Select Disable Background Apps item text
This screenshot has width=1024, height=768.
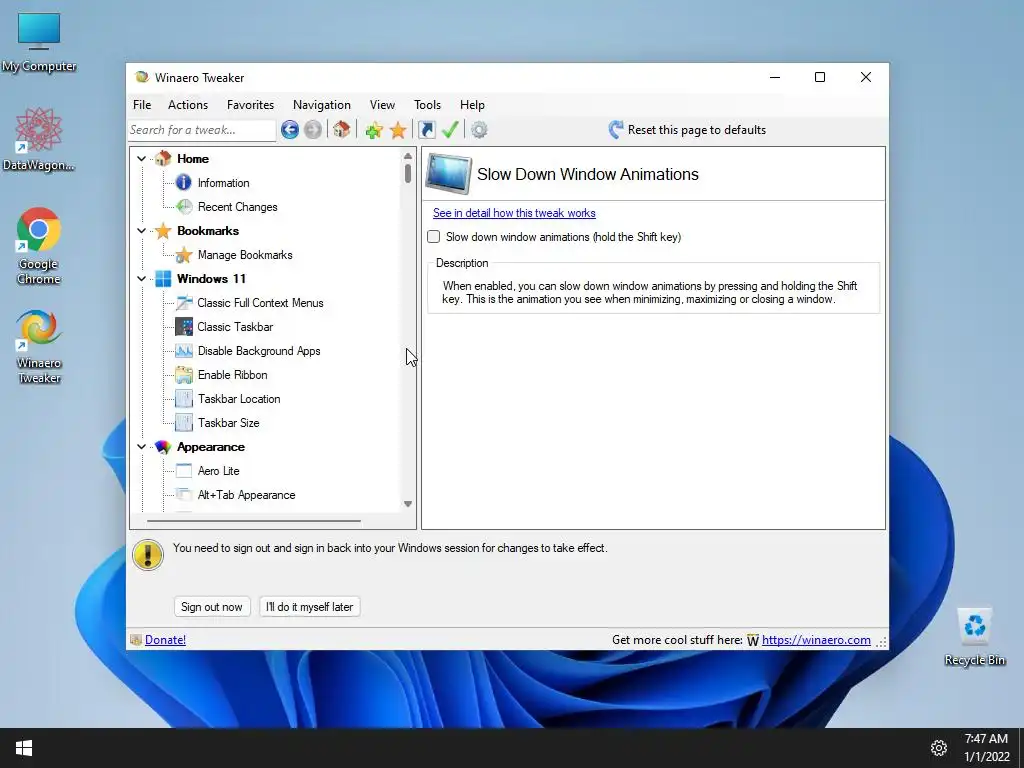point(259,351)
